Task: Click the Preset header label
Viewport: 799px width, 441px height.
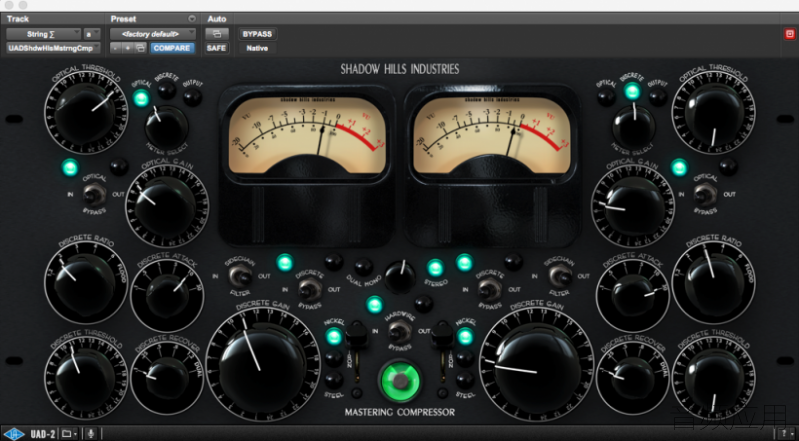Action: click(123, 19)
